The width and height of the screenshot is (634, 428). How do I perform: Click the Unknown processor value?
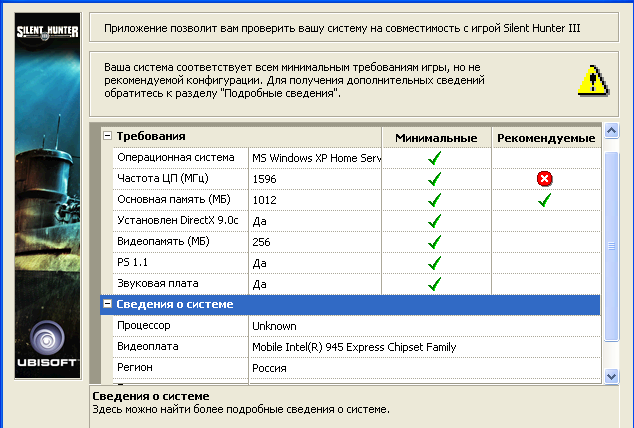(274, 326)
